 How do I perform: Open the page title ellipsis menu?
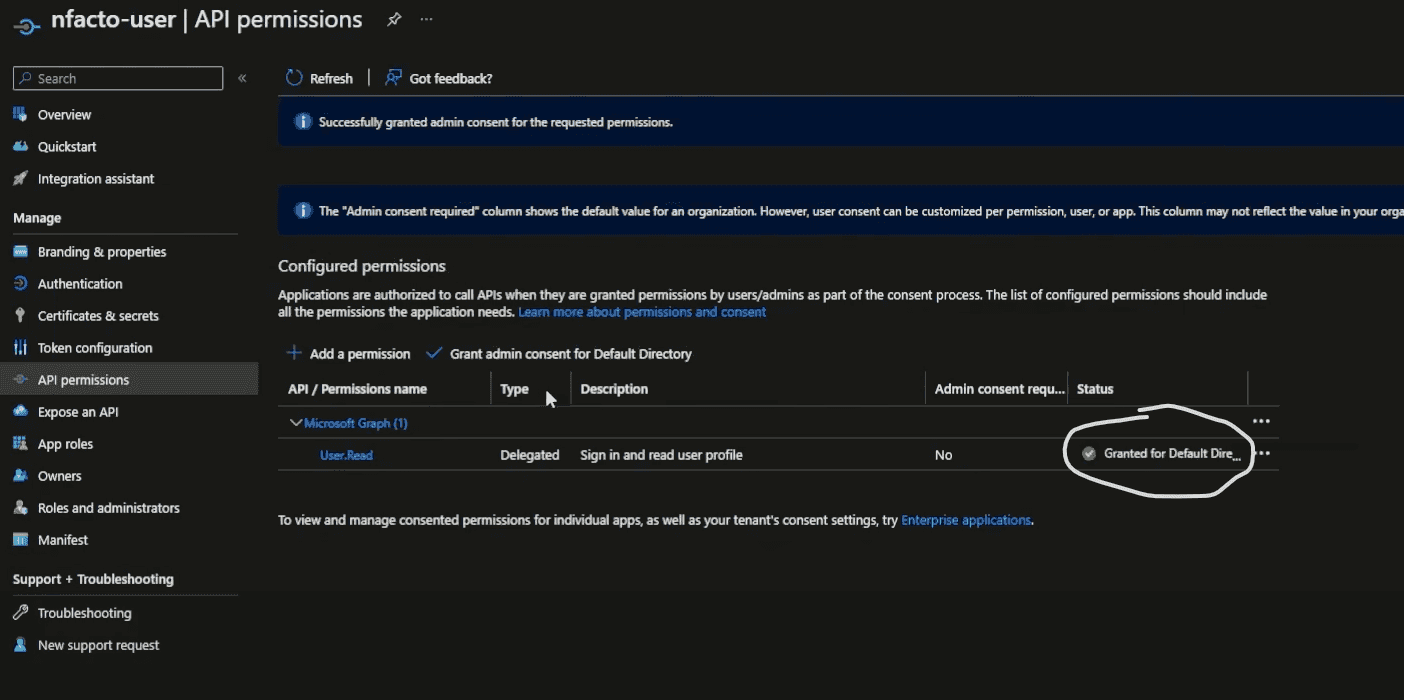pyautogui.click(x=425, y=18)
